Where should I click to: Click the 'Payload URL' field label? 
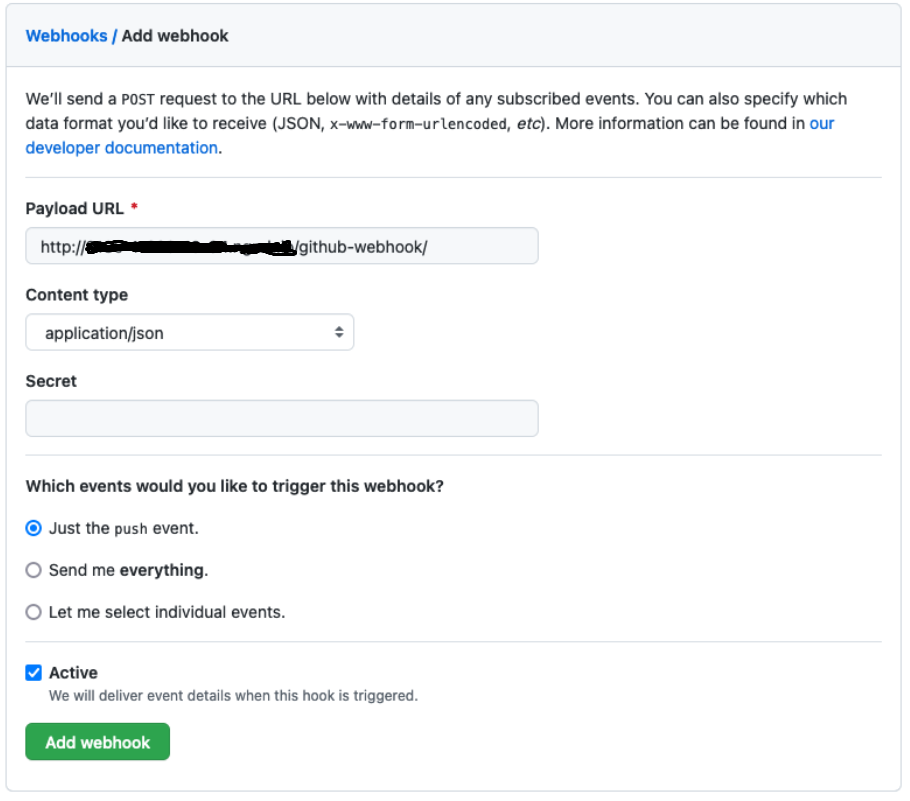pyautogui.click(x=75, y=209)
